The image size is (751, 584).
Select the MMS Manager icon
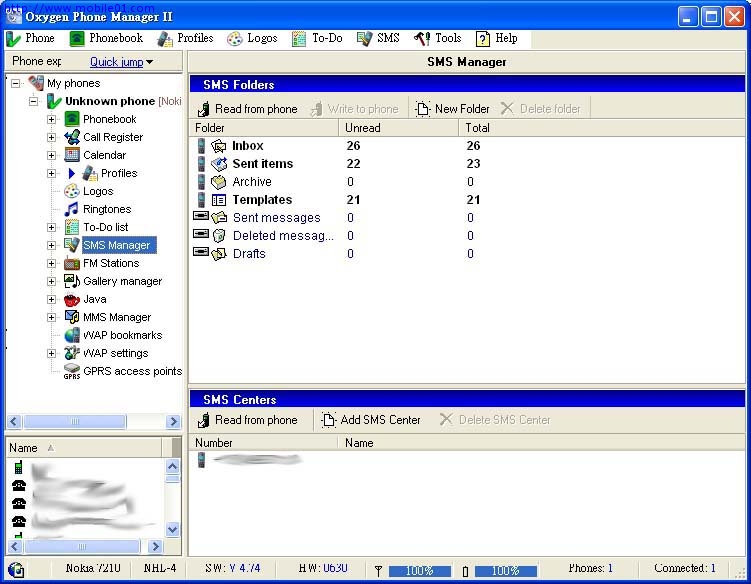pyautogui.click(x=72, y=317)
